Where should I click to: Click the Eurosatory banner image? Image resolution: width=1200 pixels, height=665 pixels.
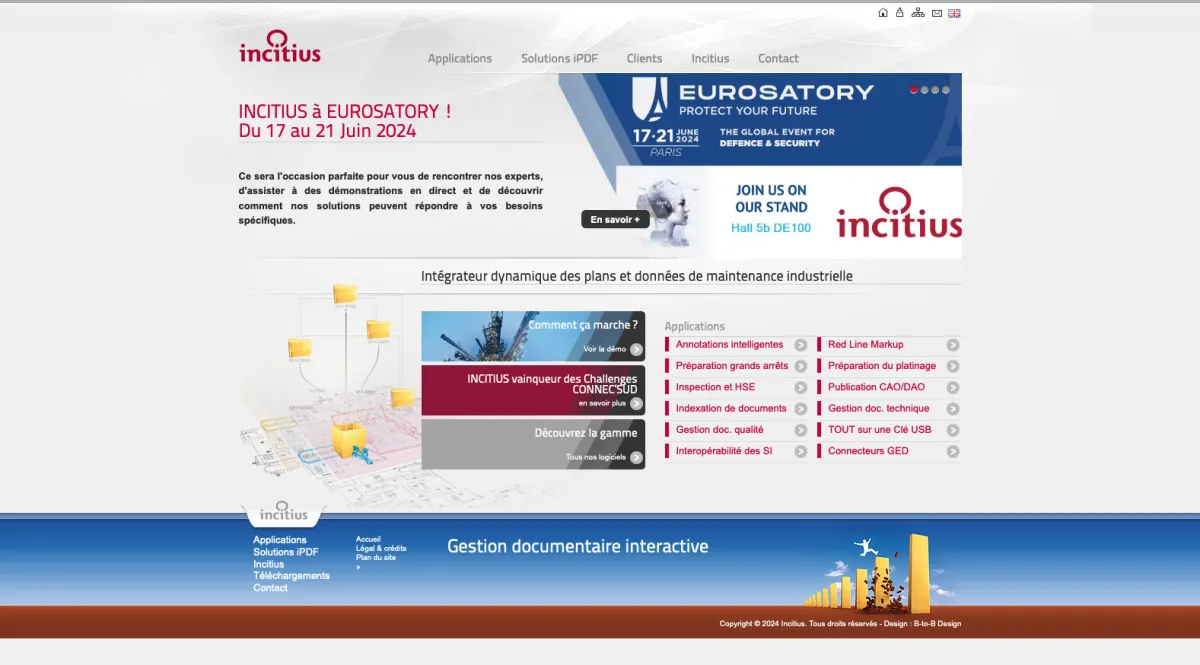[760, 119]
